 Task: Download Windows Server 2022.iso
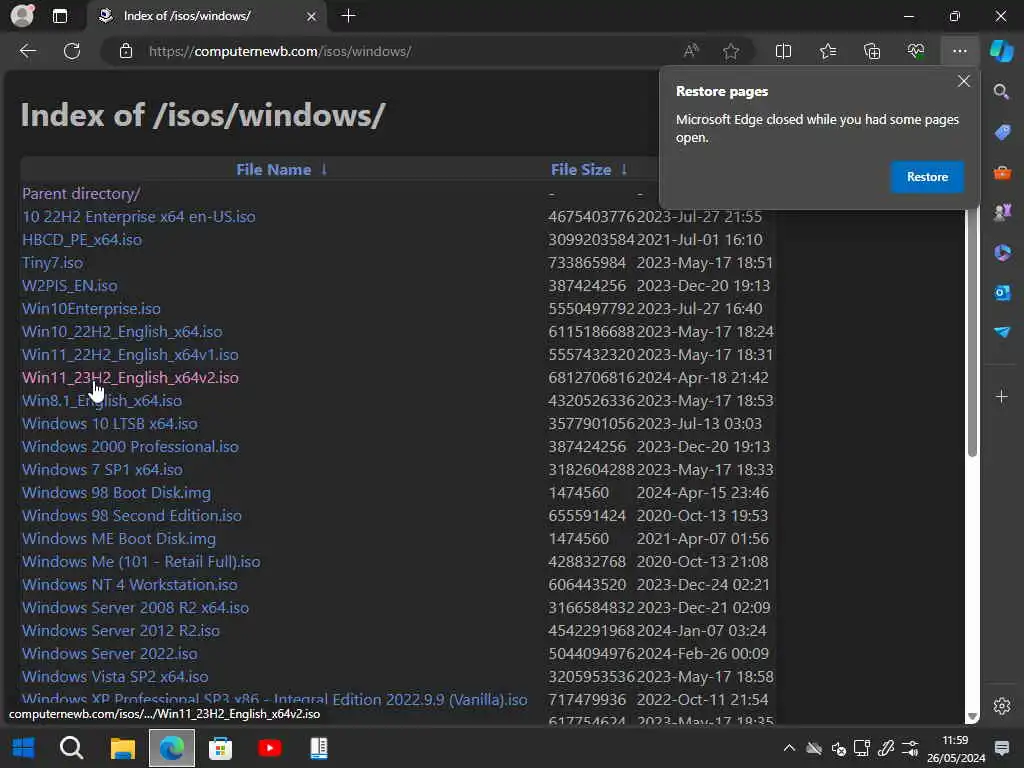click(x=110, y=654)
